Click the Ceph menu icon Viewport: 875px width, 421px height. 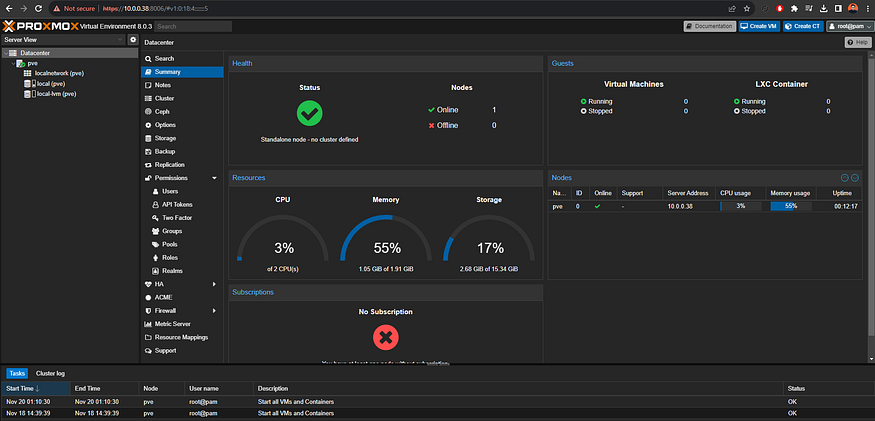pos(148,112)
